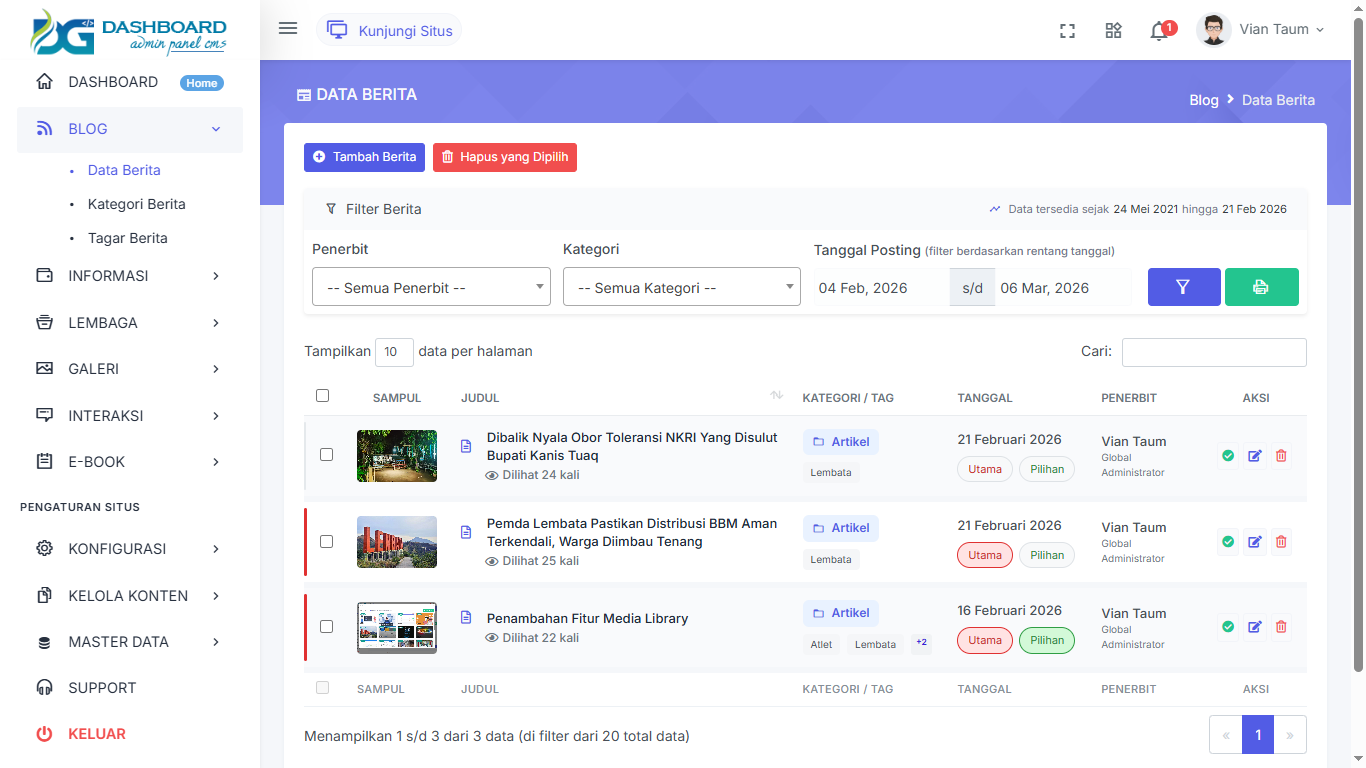Open the apps grid icon in header
The width and height of the screenshot is (1366, 768).
(1113, 31)
